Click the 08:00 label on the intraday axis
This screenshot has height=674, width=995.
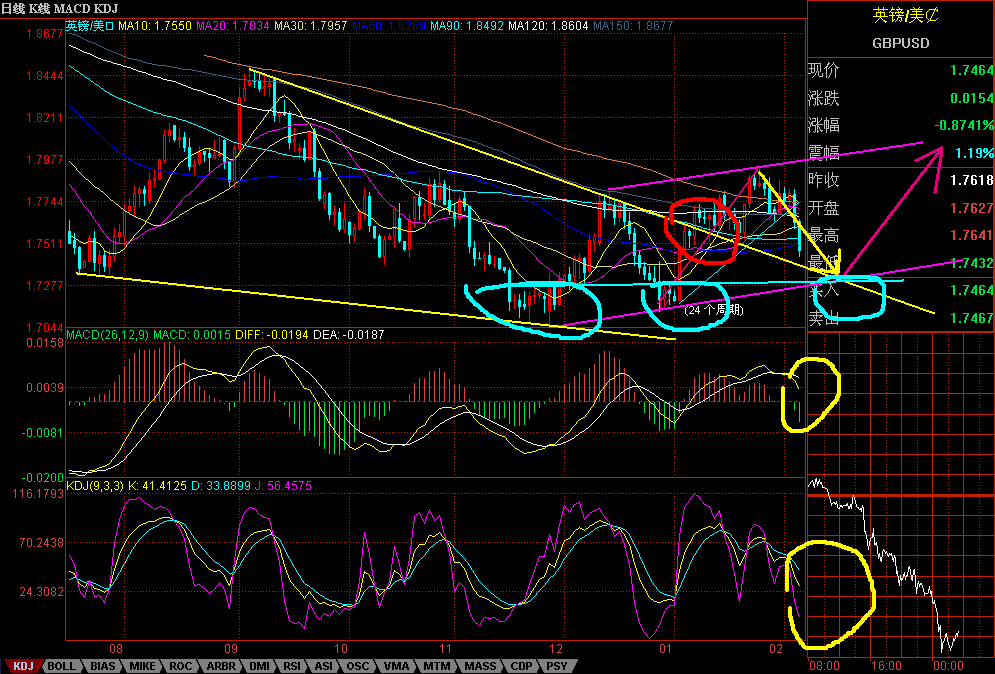pyautogui.click(x=824, y=665)
